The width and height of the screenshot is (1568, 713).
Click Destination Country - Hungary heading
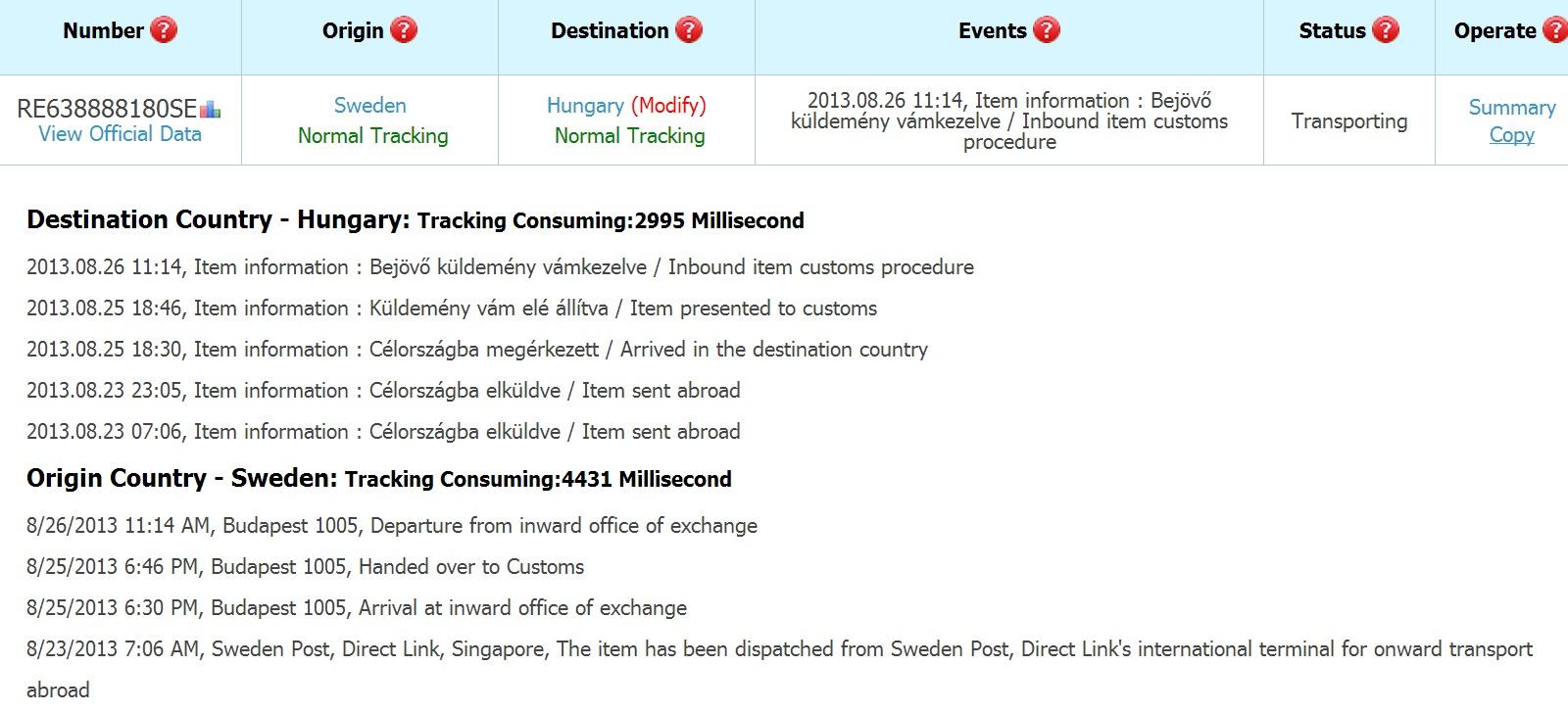click(x=218, y=219)
